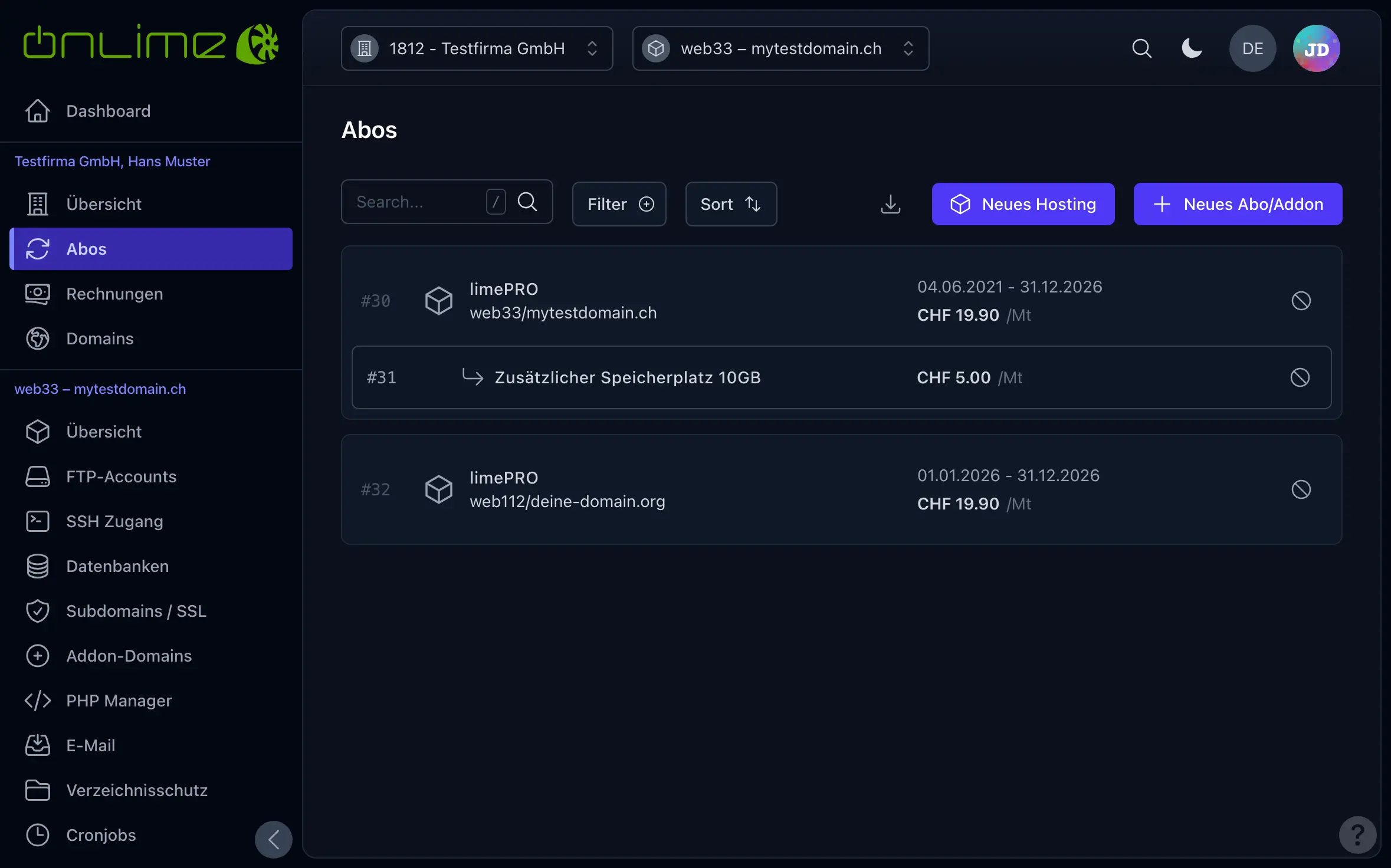This screenshot has height=868, width=1391.
Task: Open SSH Zugang page
Action: point(151,521)
